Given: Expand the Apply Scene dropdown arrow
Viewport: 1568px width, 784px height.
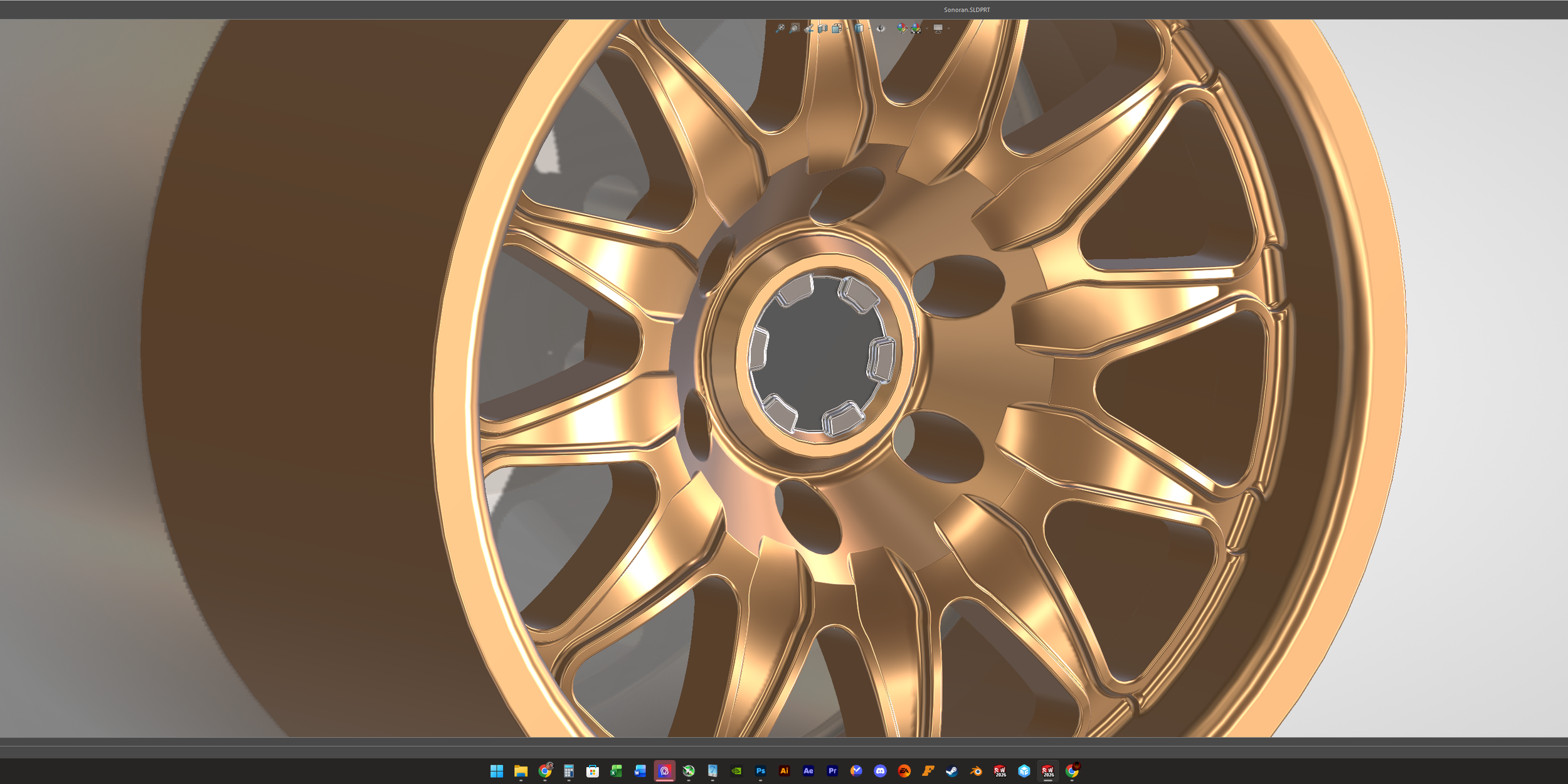Looking at the screenshot, I should click(927, 28).
